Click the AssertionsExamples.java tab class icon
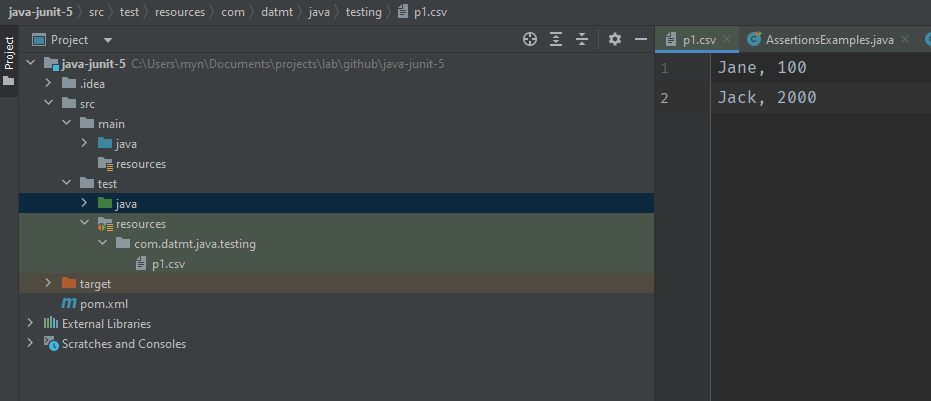This screenshot has height=401, width=931. click(754, 40)
